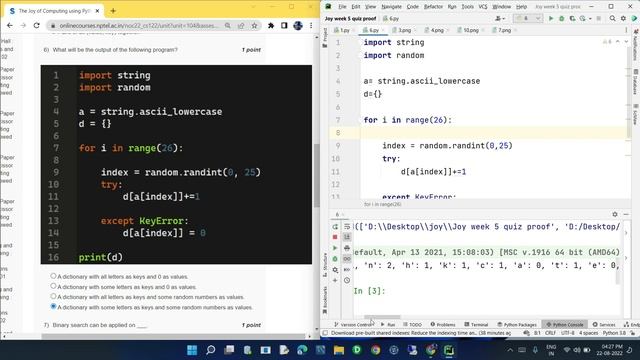Toggle soft-wrap in the Python console

347,227
